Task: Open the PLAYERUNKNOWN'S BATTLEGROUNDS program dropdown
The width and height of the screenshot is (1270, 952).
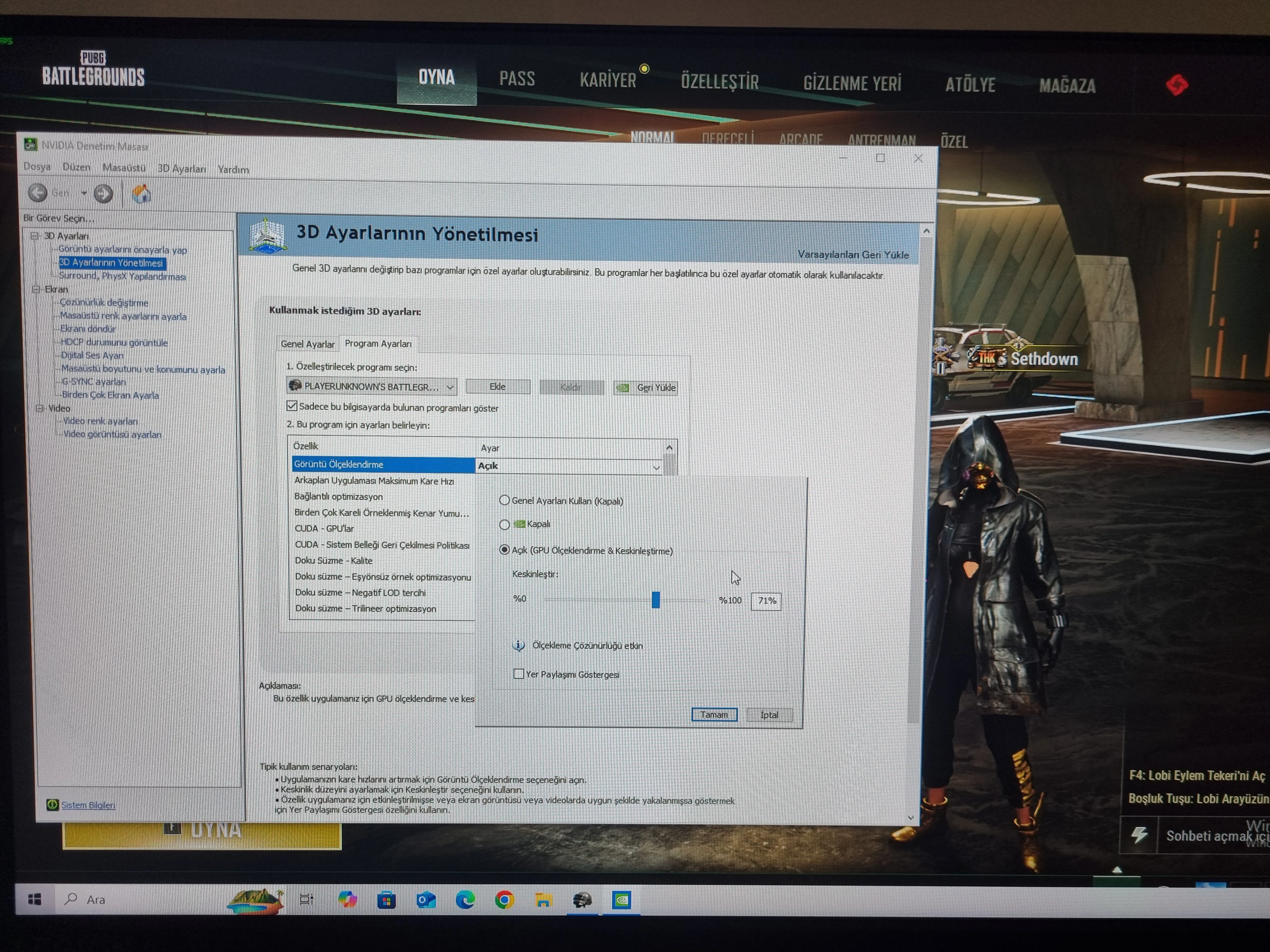Action: [372, 387]
